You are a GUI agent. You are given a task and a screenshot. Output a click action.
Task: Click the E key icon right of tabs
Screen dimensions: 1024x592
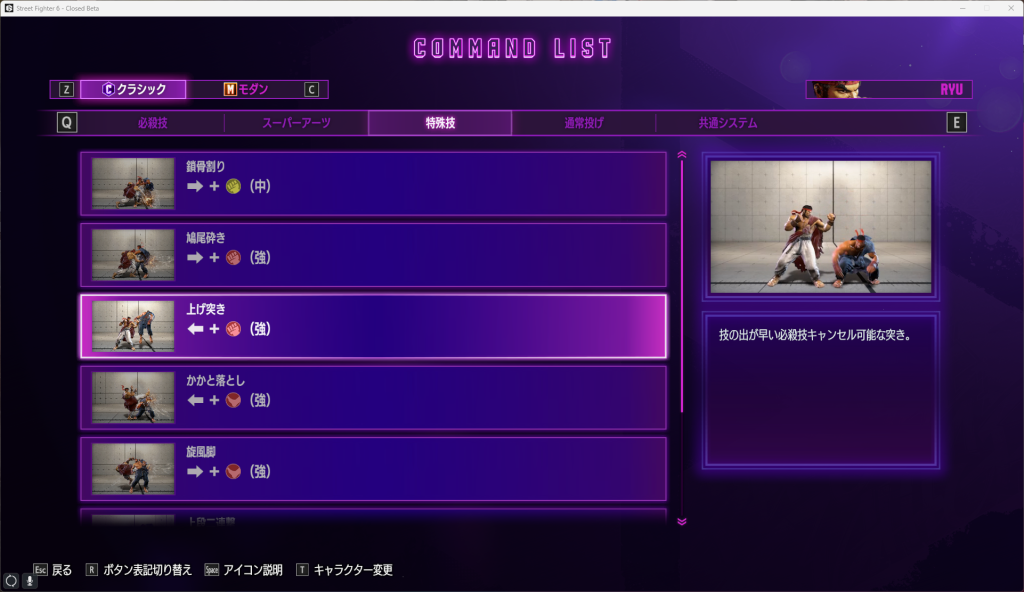pyautogui.click(x=956, y=123)
